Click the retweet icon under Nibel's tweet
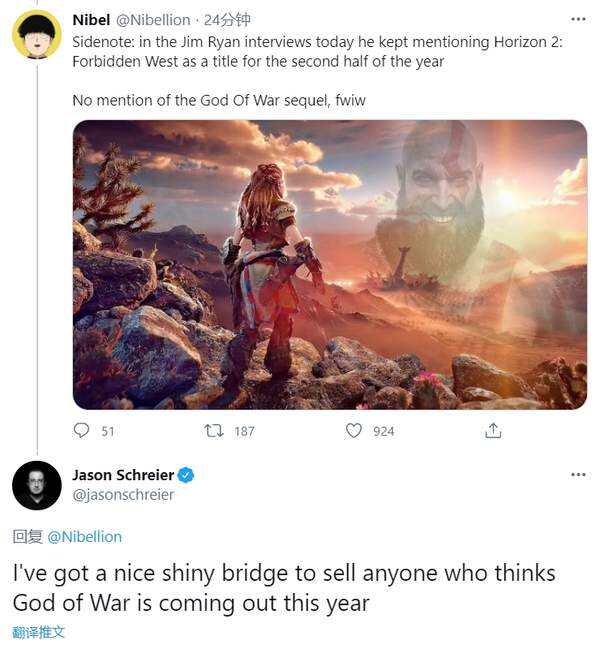Screen dimensions: 600x649 pos(213,431)
